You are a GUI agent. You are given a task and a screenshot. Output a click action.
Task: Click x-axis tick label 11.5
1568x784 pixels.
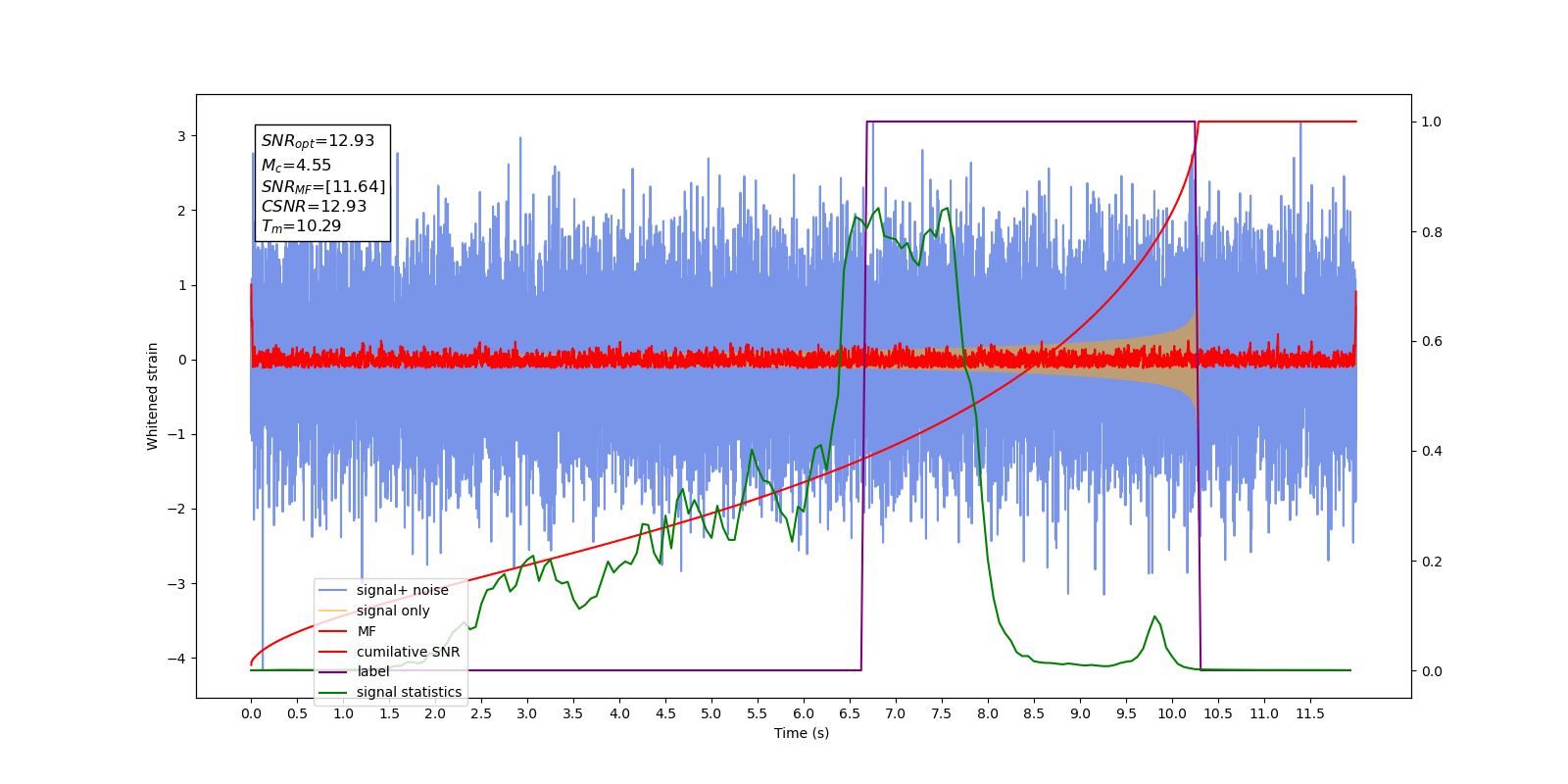tap(1310, 713)
